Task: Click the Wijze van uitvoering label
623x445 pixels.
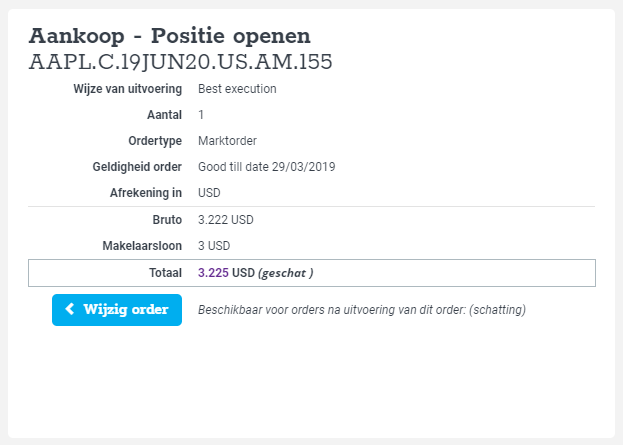Action: (128, 89)
